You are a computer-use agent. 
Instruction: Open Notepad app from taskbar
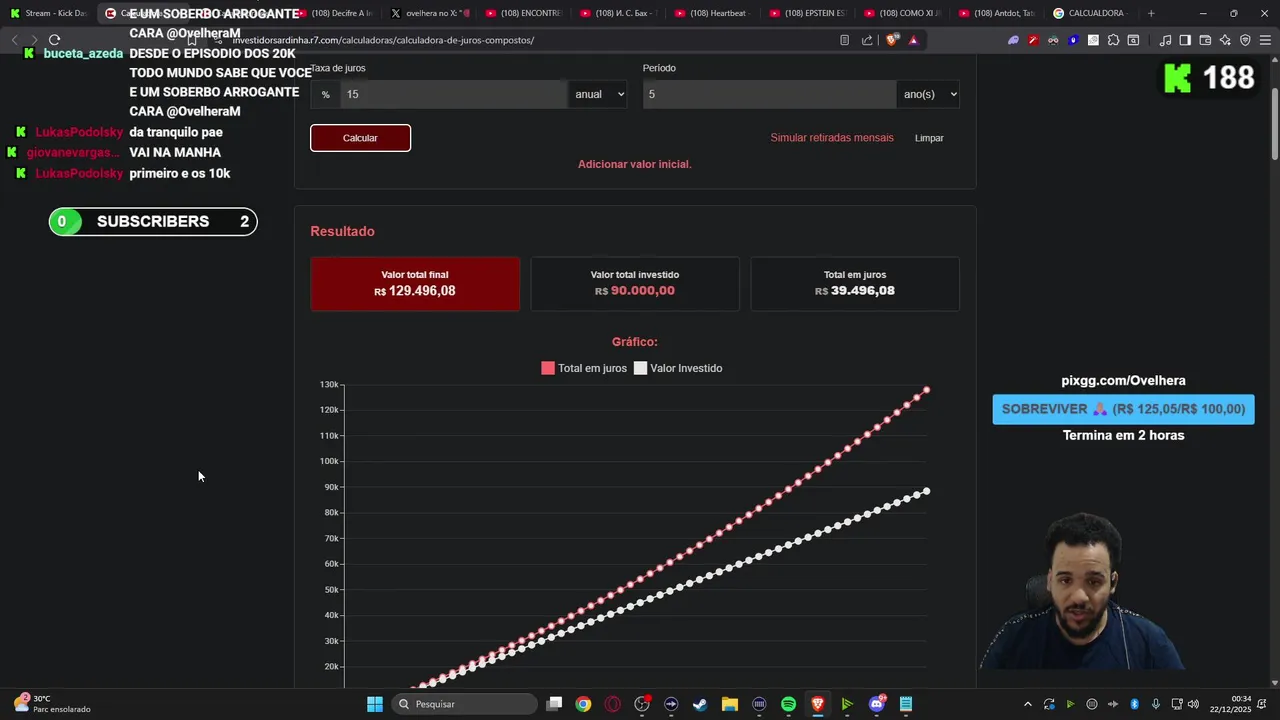click(906, 704)
